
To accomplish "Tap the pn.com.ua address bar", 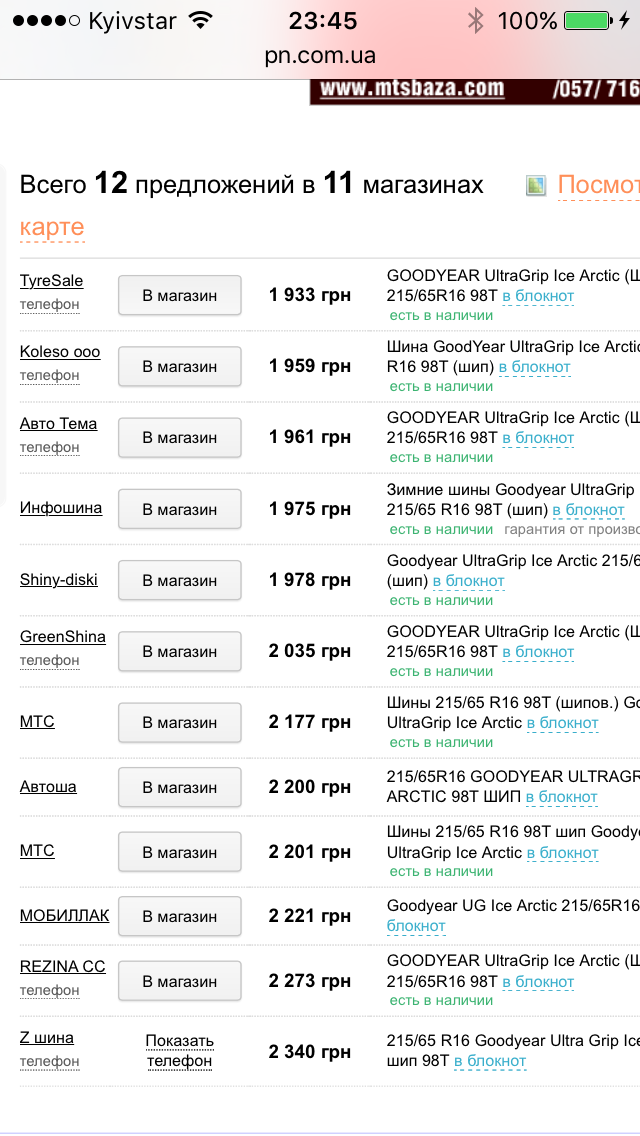I will 320,56.
